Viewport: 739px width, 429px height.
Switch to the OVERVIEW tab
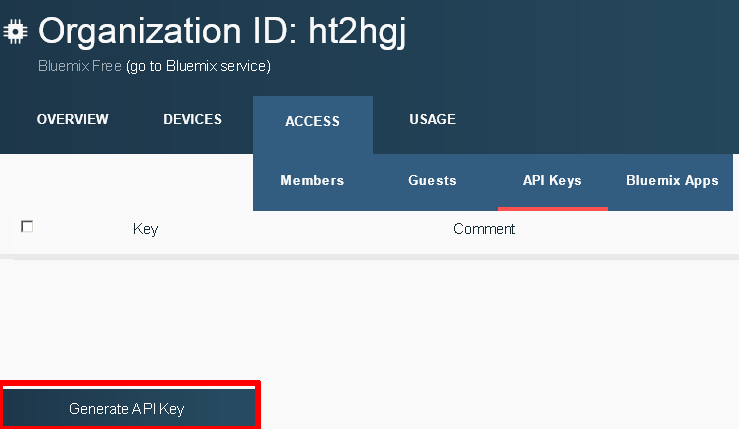coord(73,119)
